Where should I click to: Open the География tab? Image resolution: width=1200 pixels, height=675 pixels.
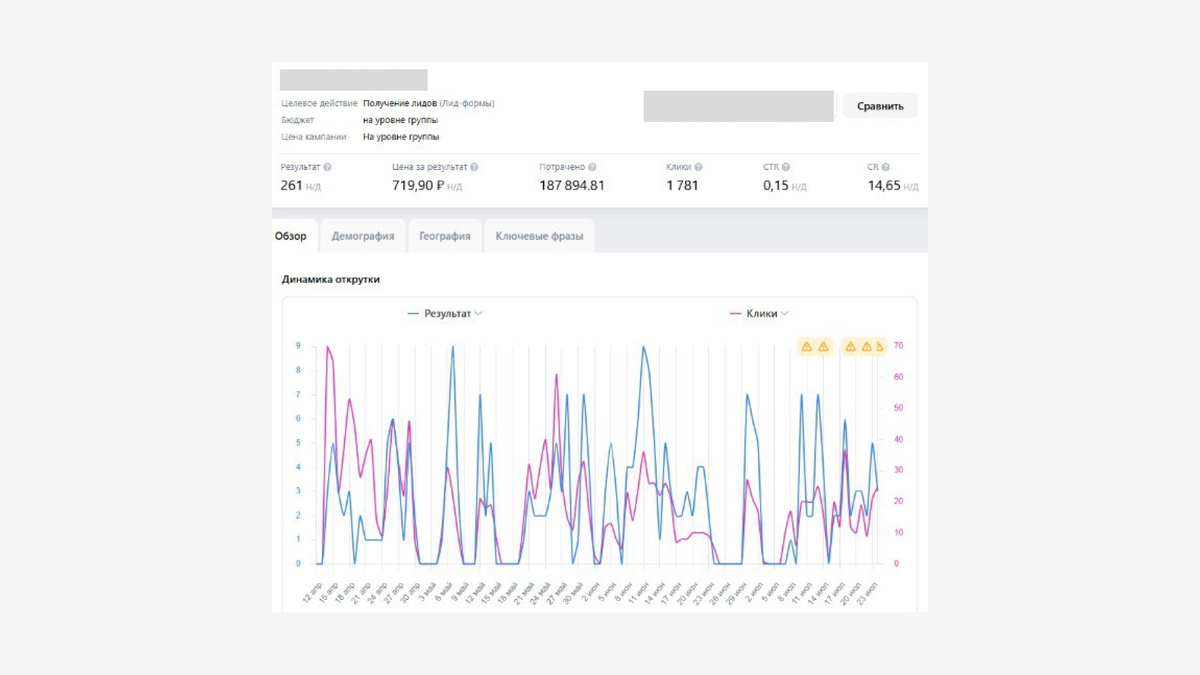(445, 237)
